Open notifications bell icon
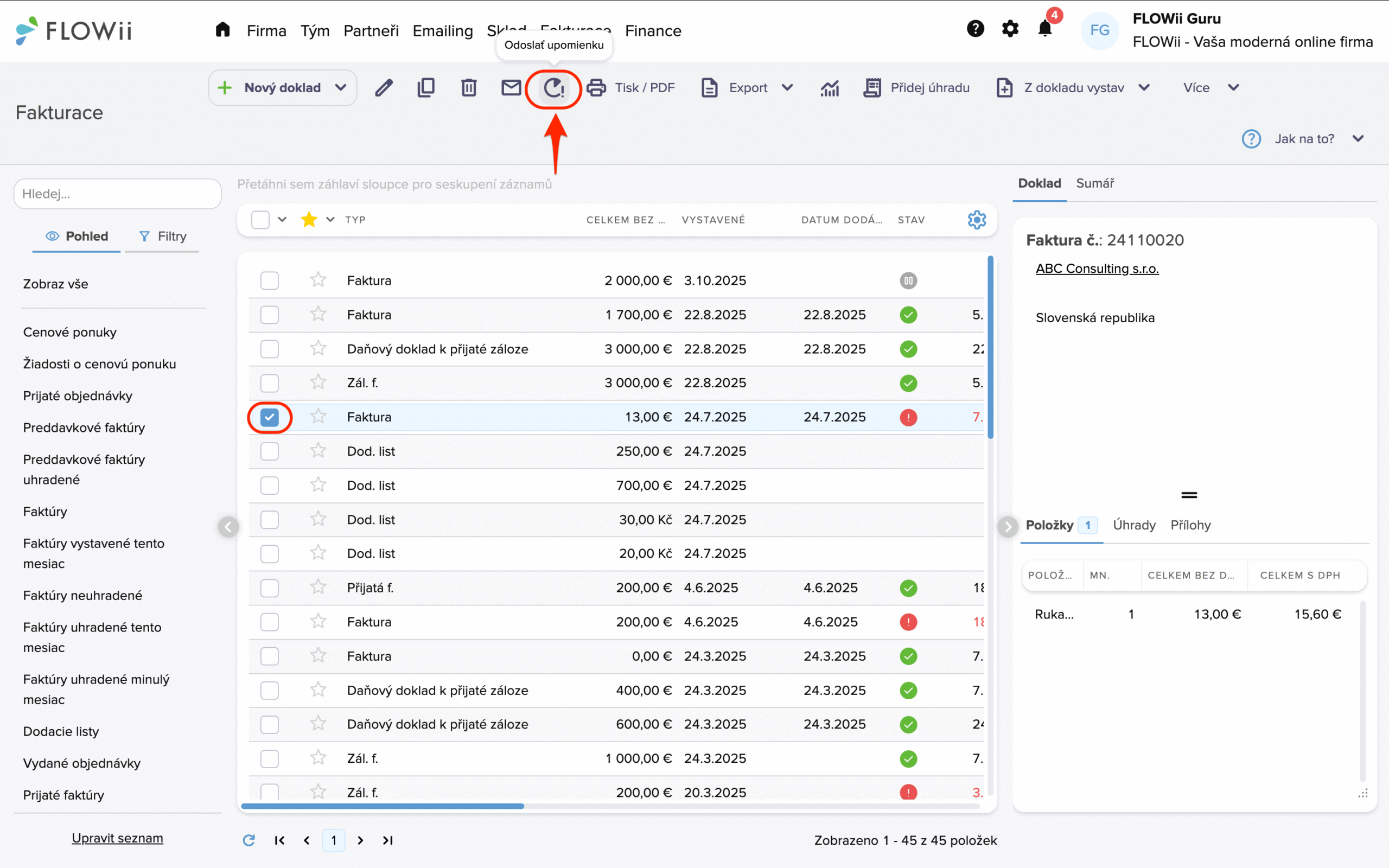The image size is (1389, 868). (x=1044, y=29)
